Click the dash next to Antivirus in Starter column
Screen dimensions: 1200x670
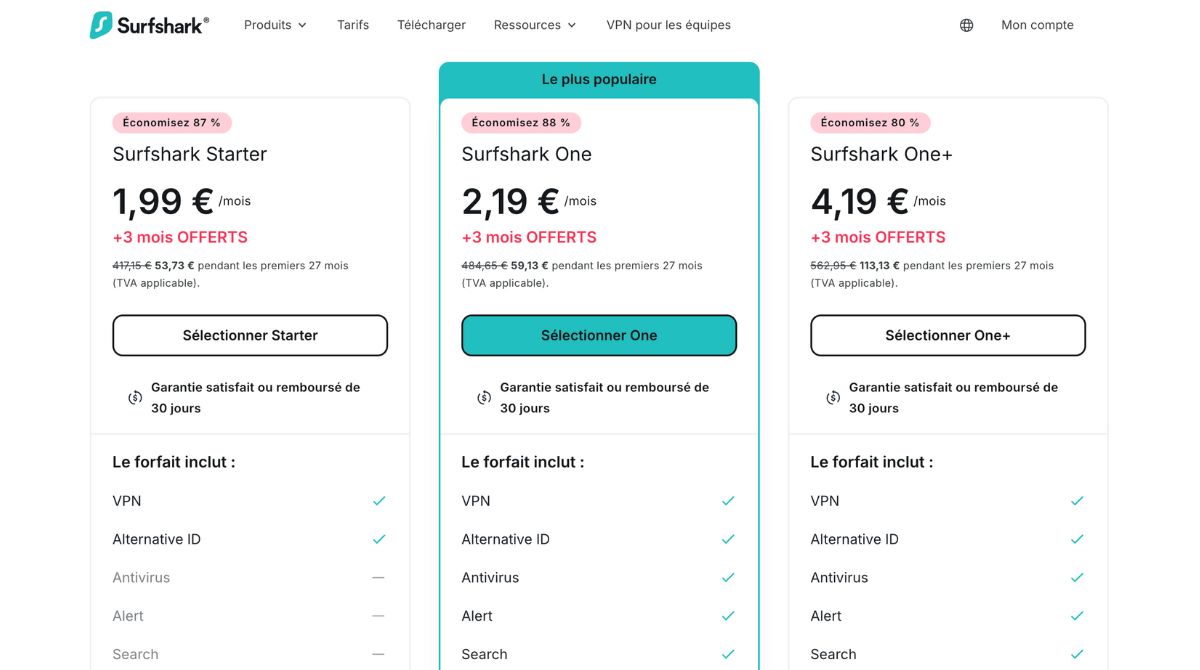point(379,577)
